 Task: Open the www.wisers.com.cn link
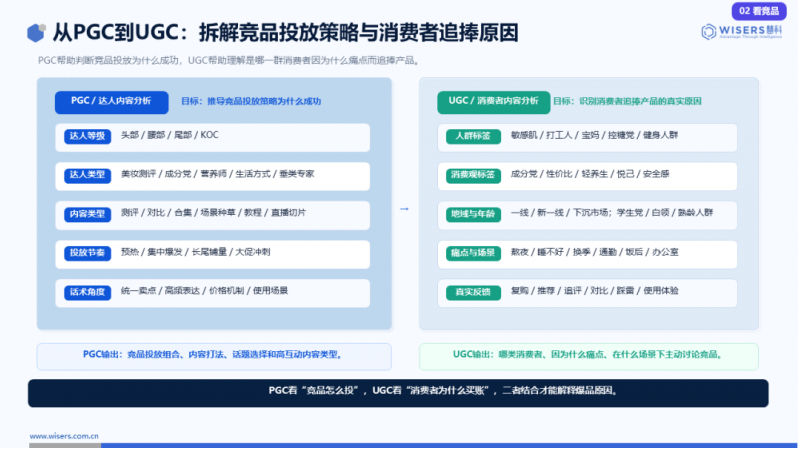[x=64, y=436]
